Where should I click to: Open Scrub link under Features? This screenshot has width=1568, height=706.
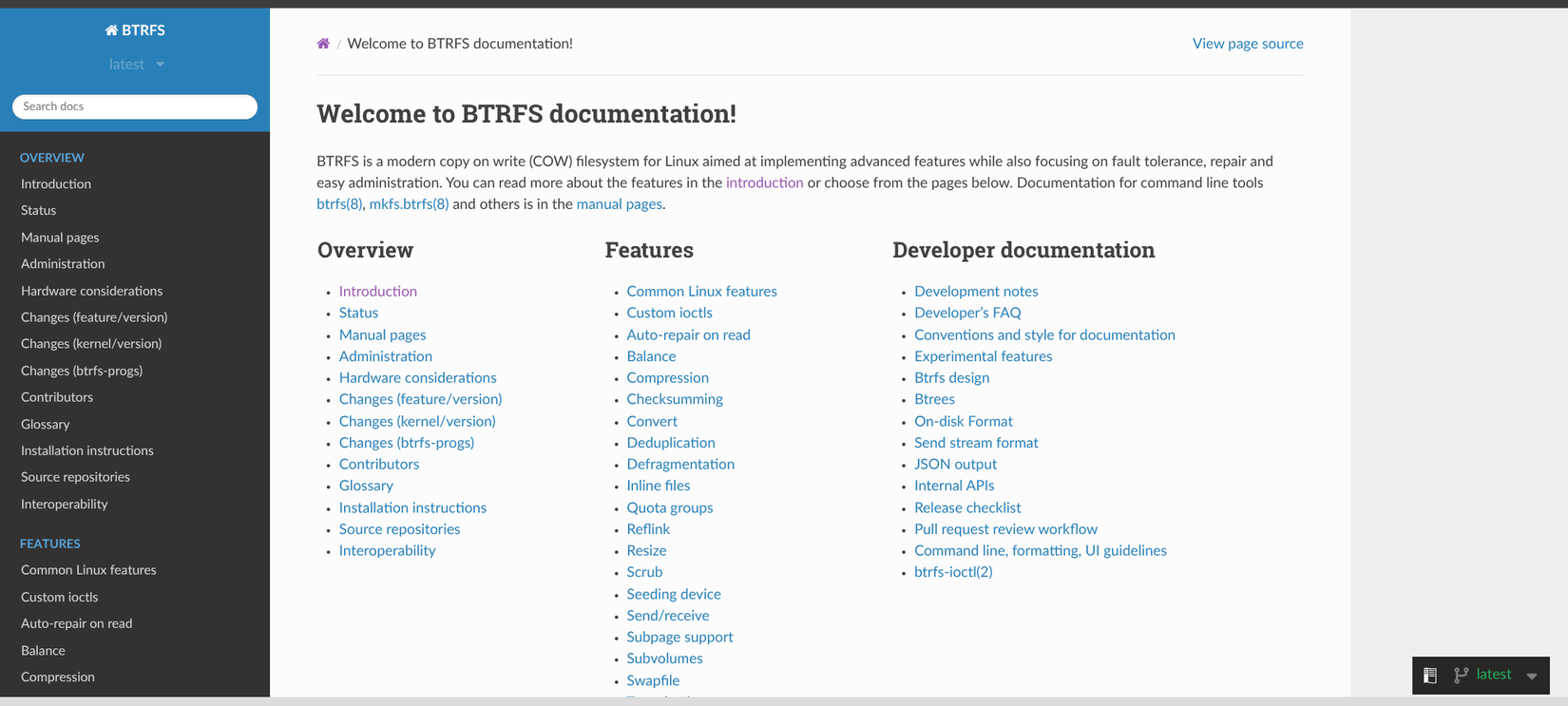click(644, 572)
